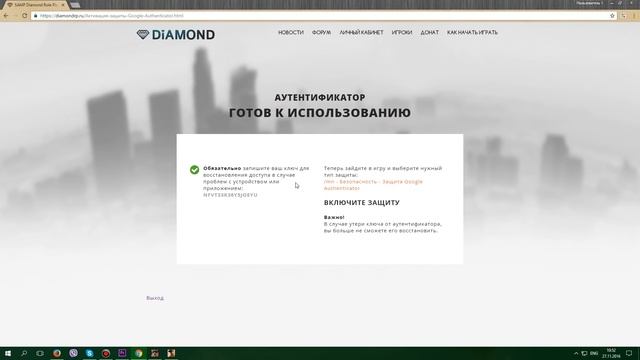
Task: Click the ENG language indicator
Action: point(594,353)
